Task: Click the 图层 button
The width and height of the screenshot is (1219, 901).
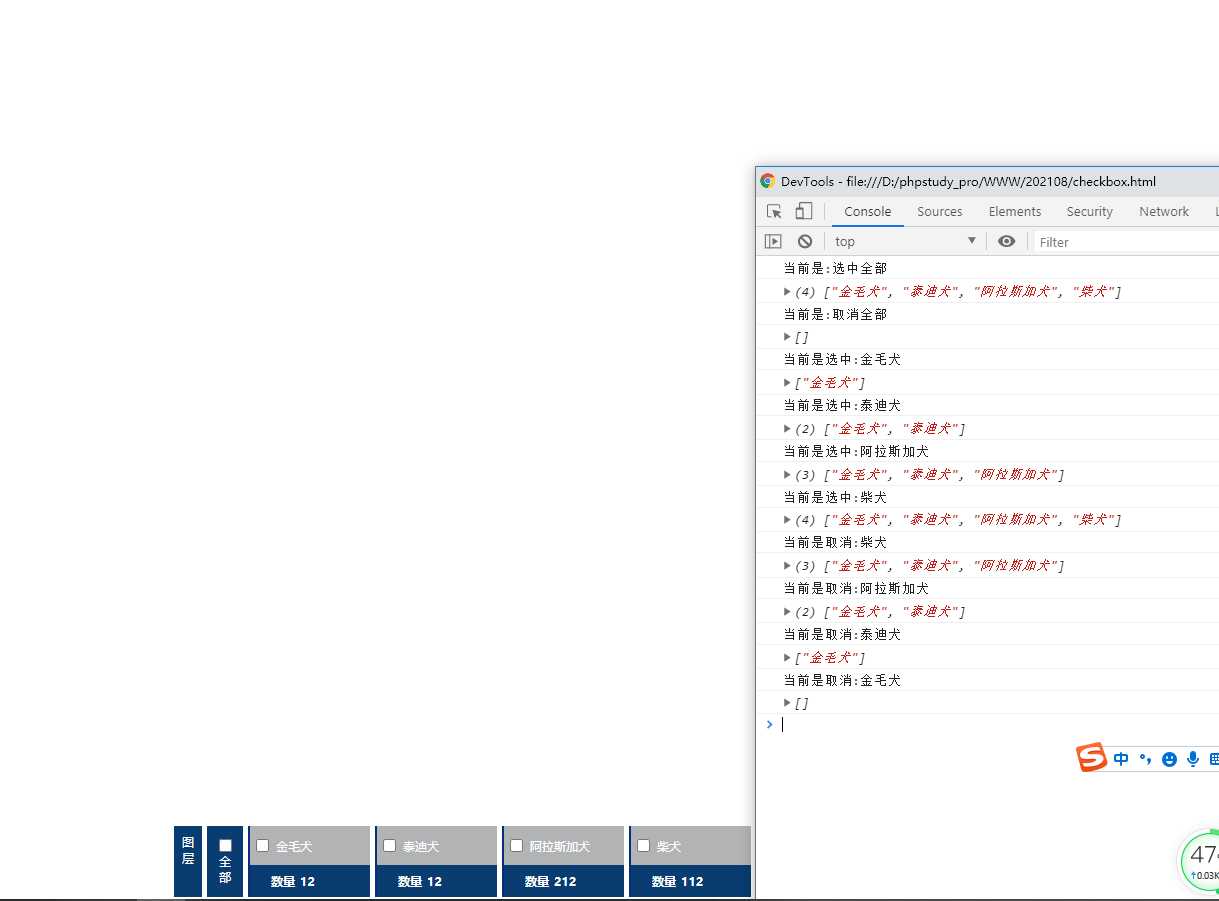Action: point(187,861)
